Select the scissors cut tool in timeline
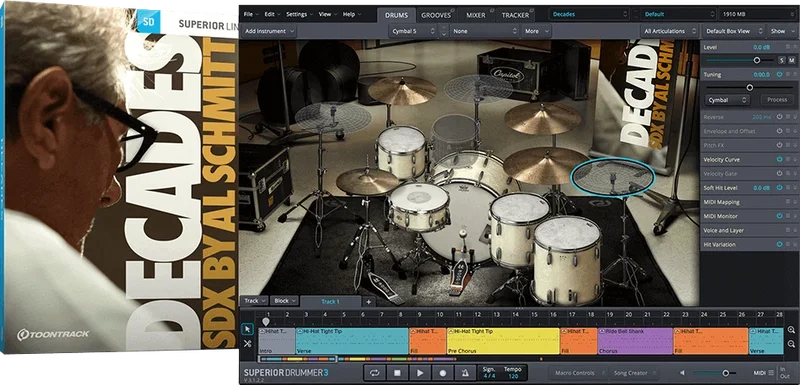Image resolution: width=800 pixels, height=385 pixels. coord(247,343)
